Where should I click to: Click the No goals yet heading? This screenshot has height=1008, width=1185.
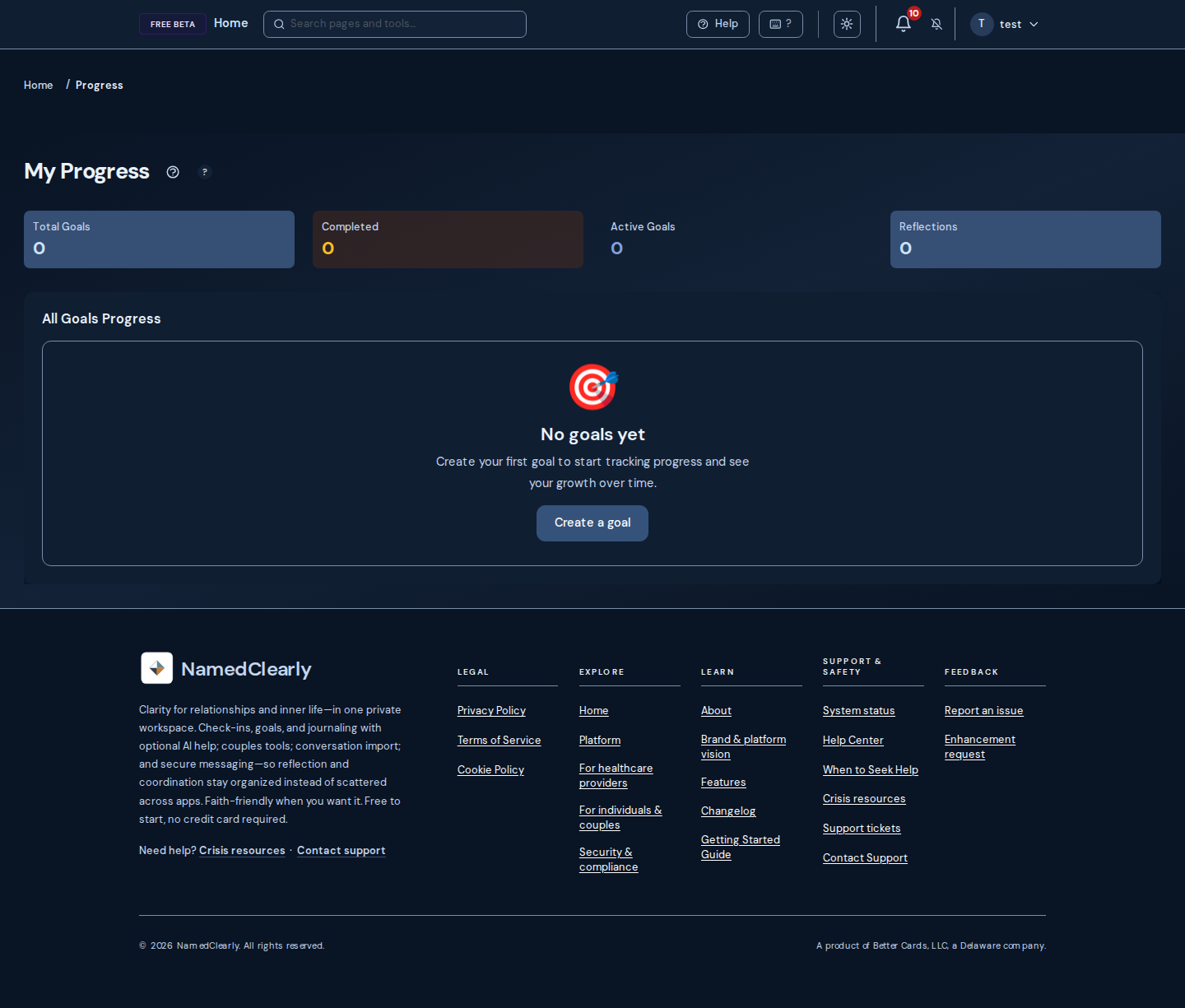point(592,434)
